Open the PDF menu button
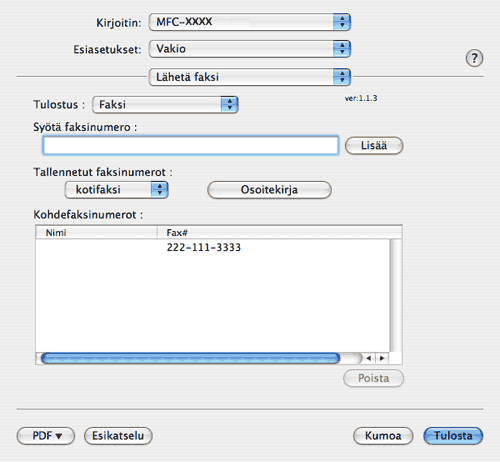The width and height of the screenshot is (500, 462). 46,436
